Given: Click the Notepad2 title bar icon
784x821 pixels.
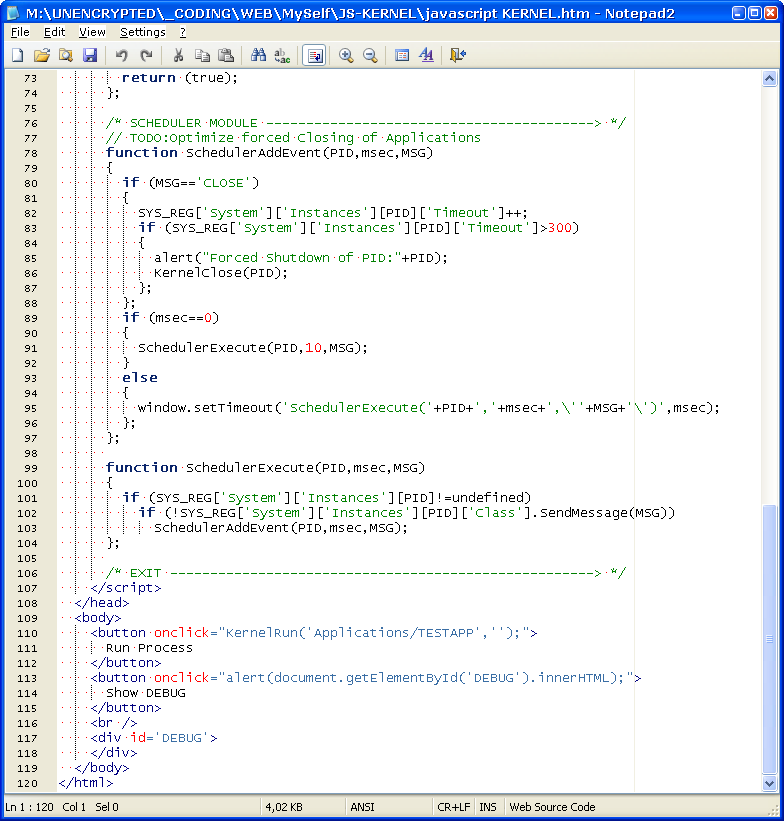Looking at the screenshot, I should point(13,13).
